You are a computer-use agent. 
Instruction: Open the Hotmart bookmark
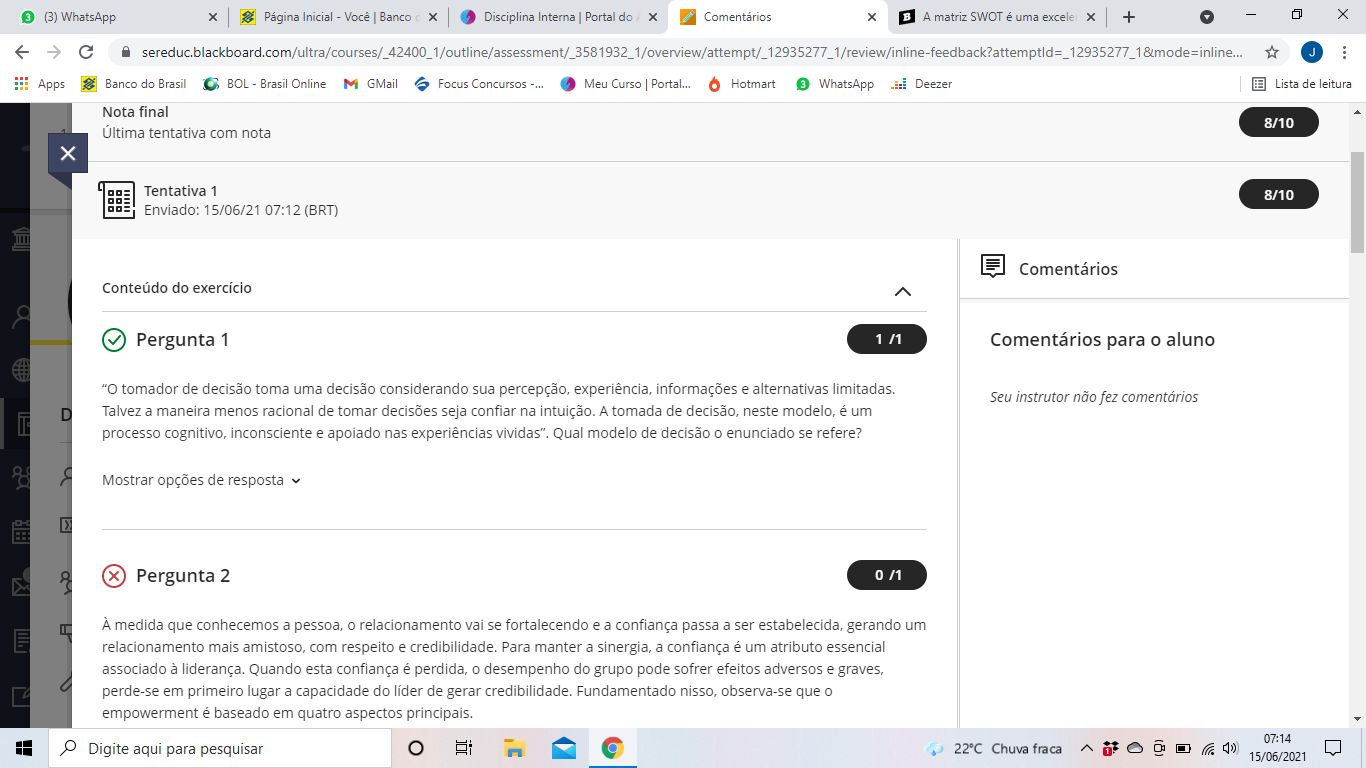pyautogui.click(x=742, y=84)
